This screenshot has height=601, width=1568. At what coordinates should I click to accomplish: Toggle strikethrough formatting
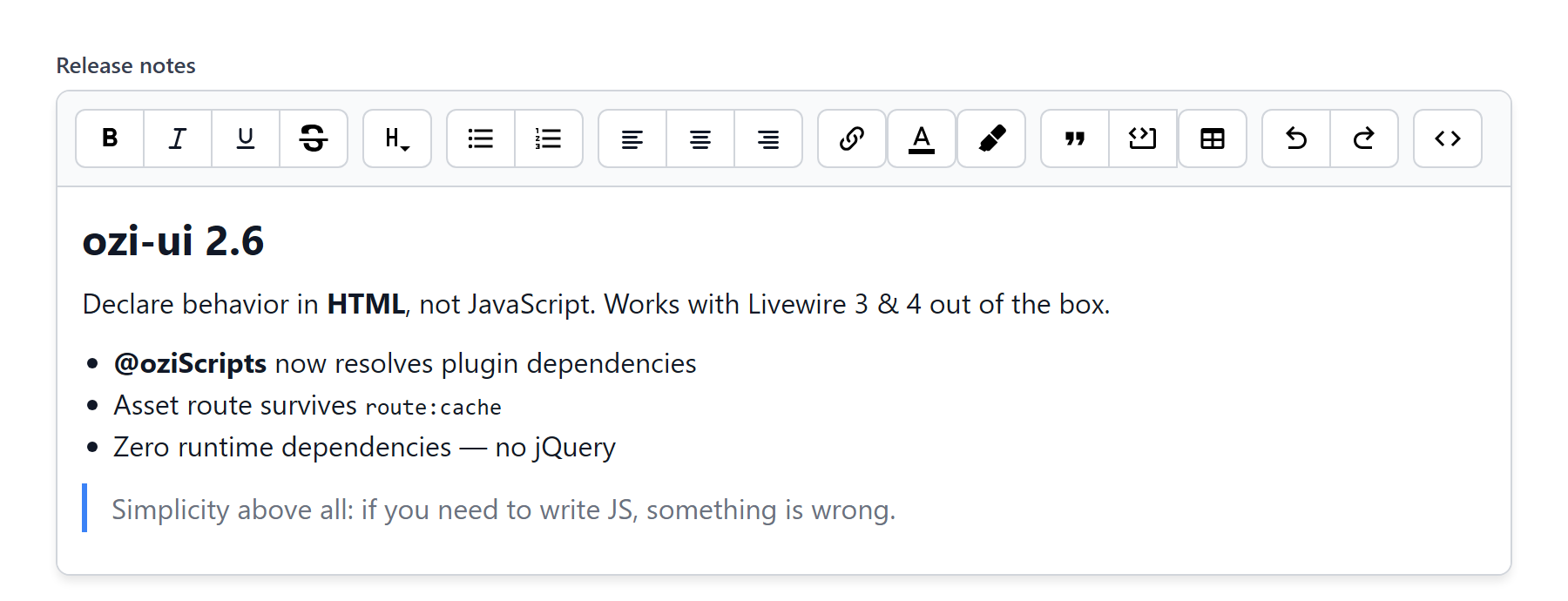[314, 138]
